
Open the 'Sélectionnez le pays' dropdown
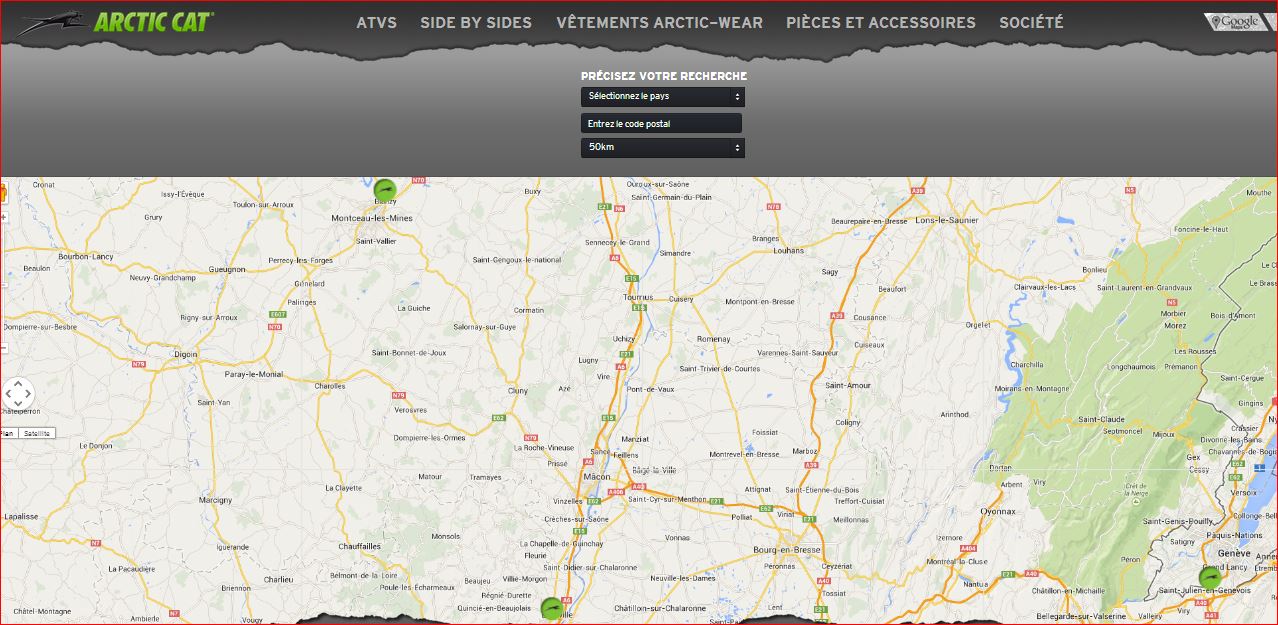(663, 97)
